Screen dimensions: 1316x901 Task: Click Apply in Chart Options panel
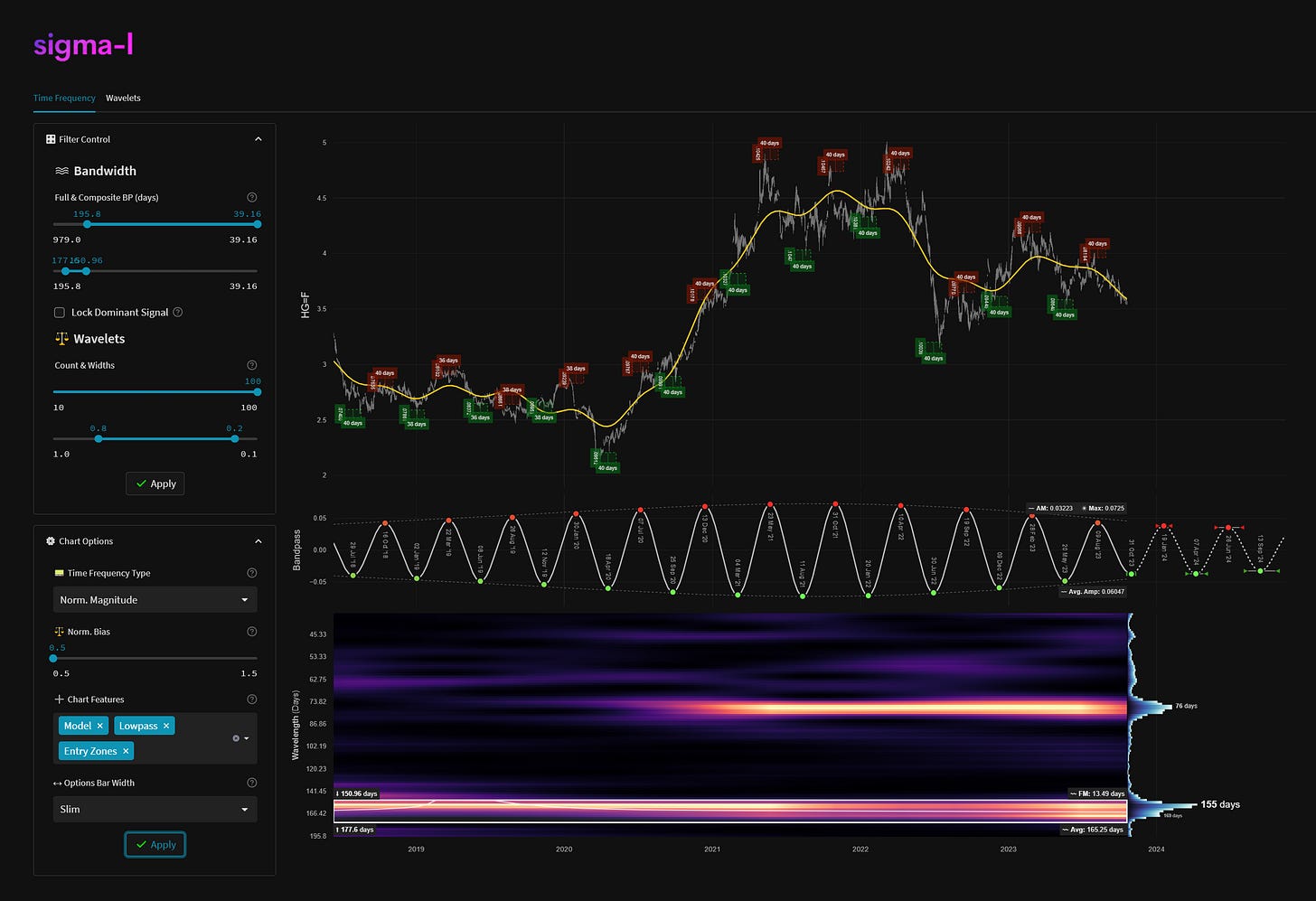tap(155, 844)
